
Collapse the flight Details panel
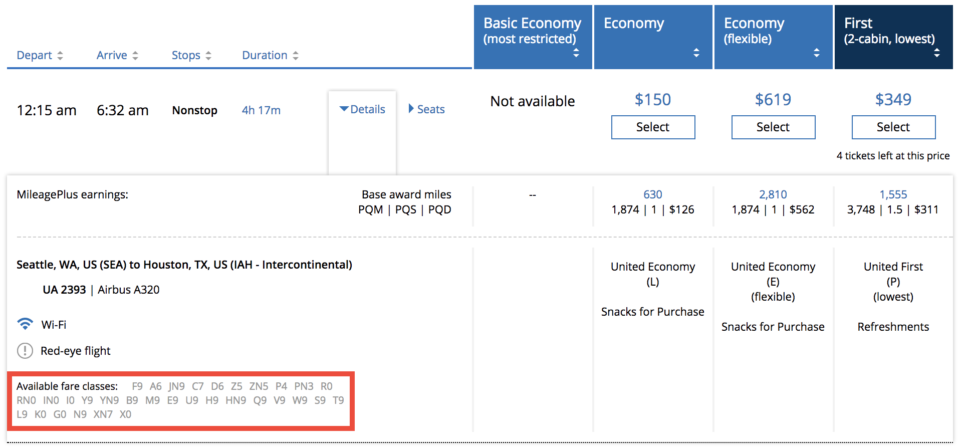coord(362,110)
